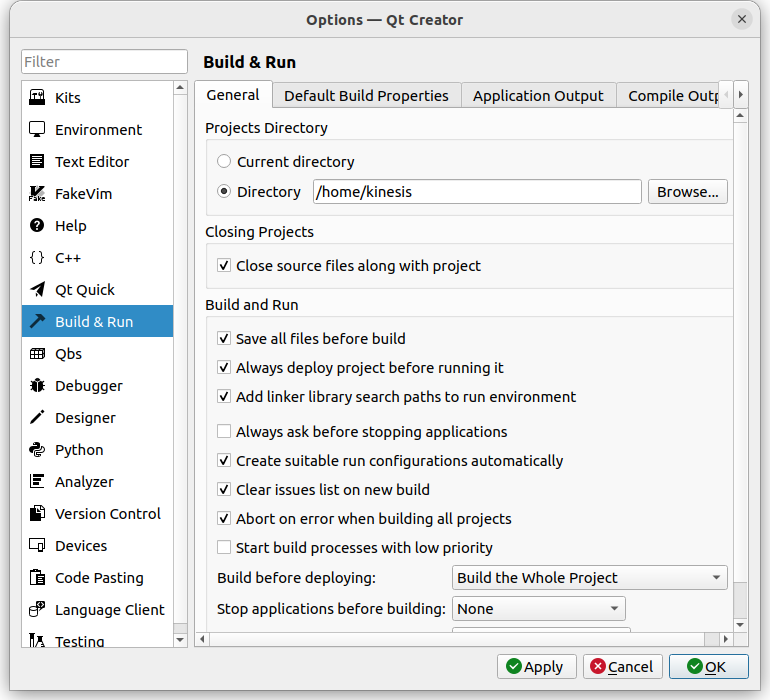Open the Text Editor category icon
The width and height of the screenshot is (770, 700).
37,161
